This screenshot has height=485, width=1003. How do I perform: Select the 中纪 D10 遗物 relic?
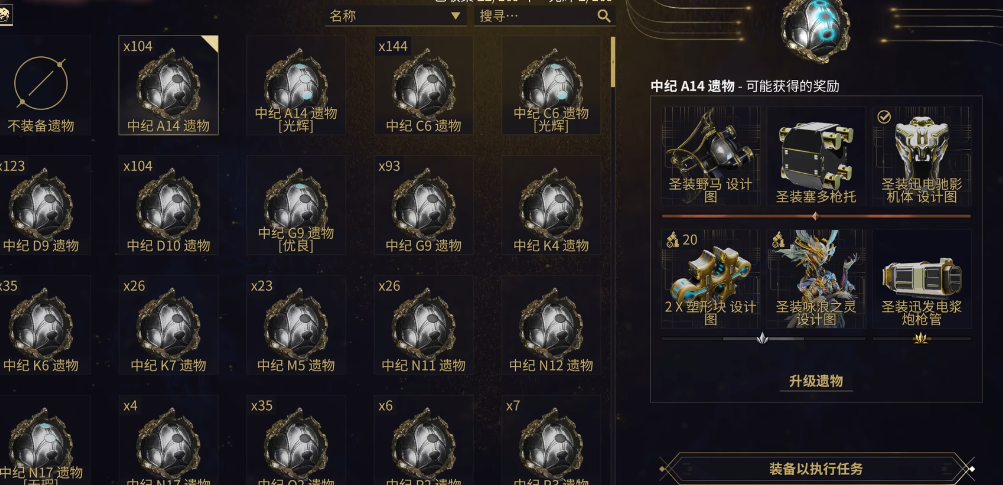click(168, 205)
